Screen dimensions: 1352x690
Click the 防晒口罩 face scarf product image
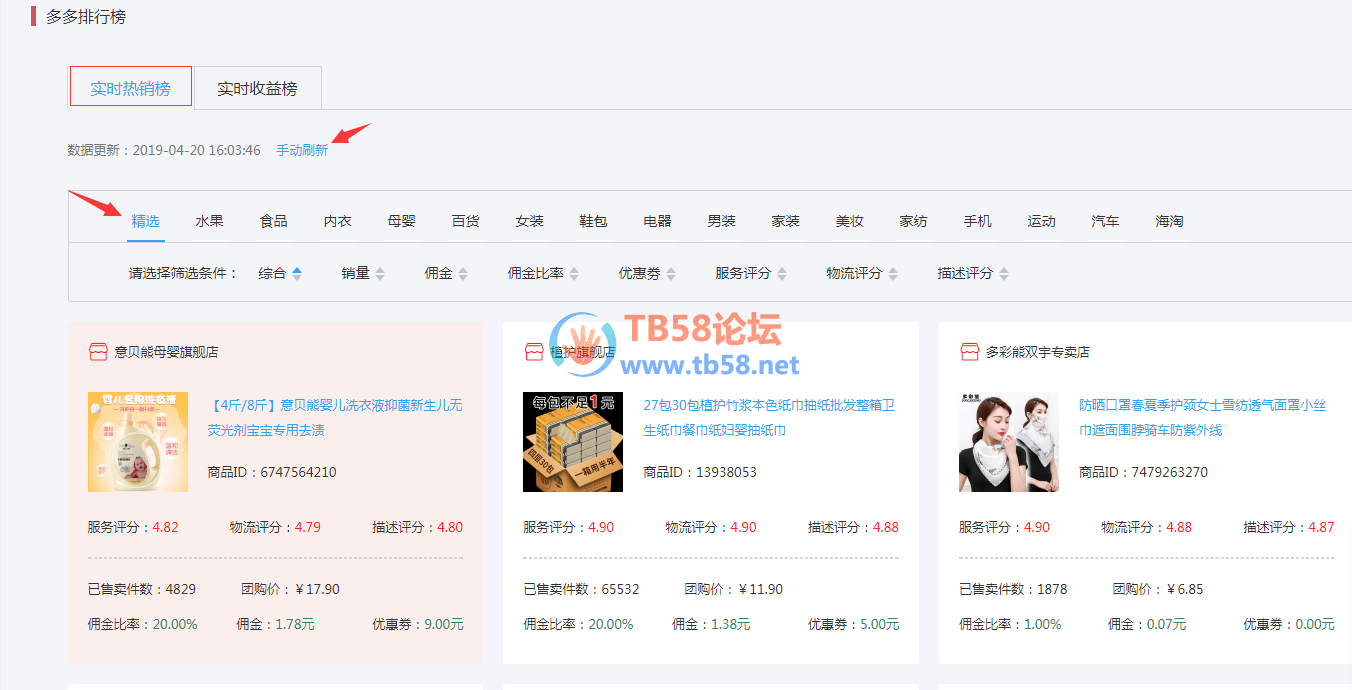click(x=1009, y=442)
